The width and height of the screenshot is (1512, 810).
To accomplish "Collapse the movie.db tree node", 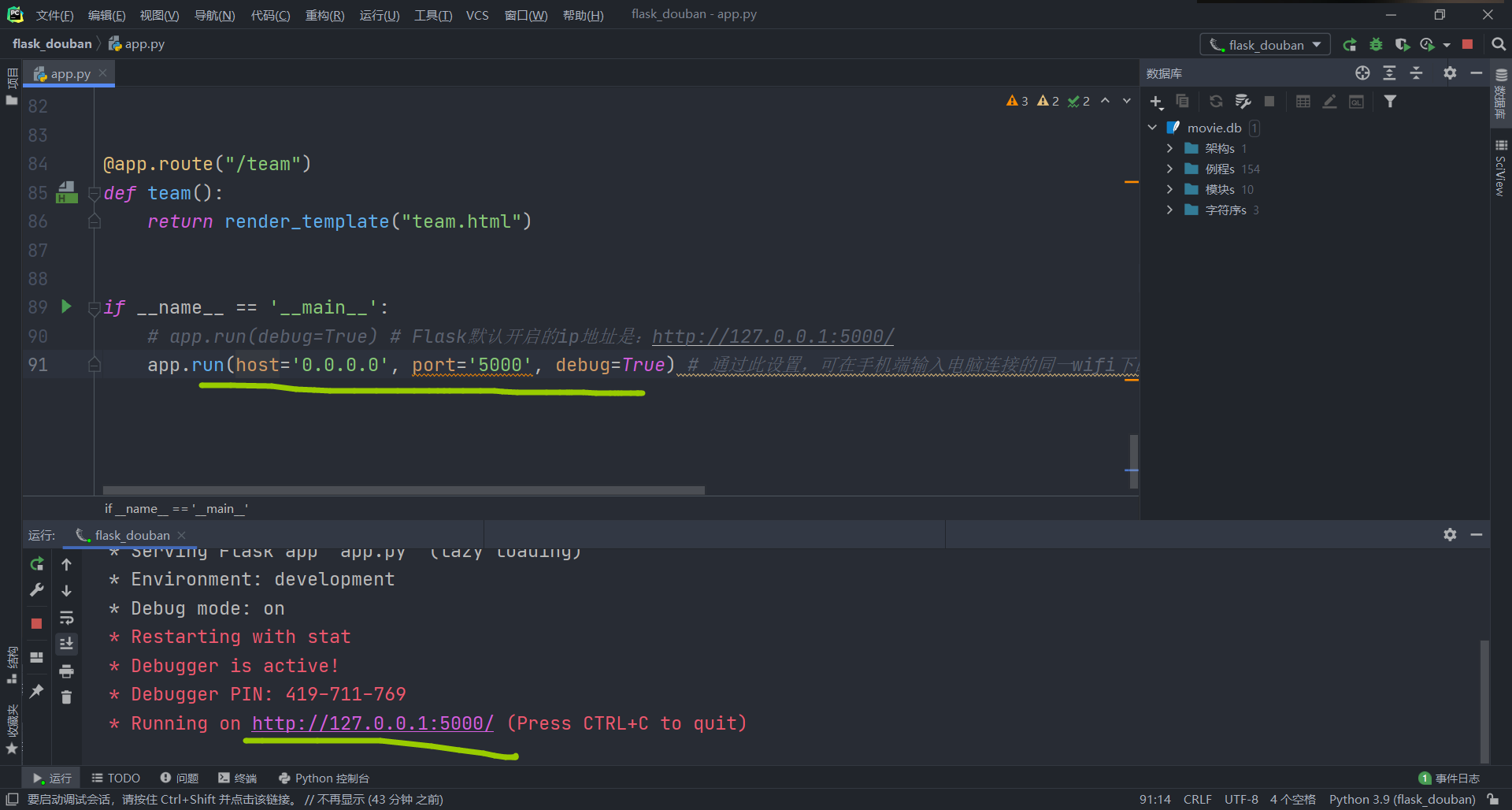I will tap(1152, 128).
